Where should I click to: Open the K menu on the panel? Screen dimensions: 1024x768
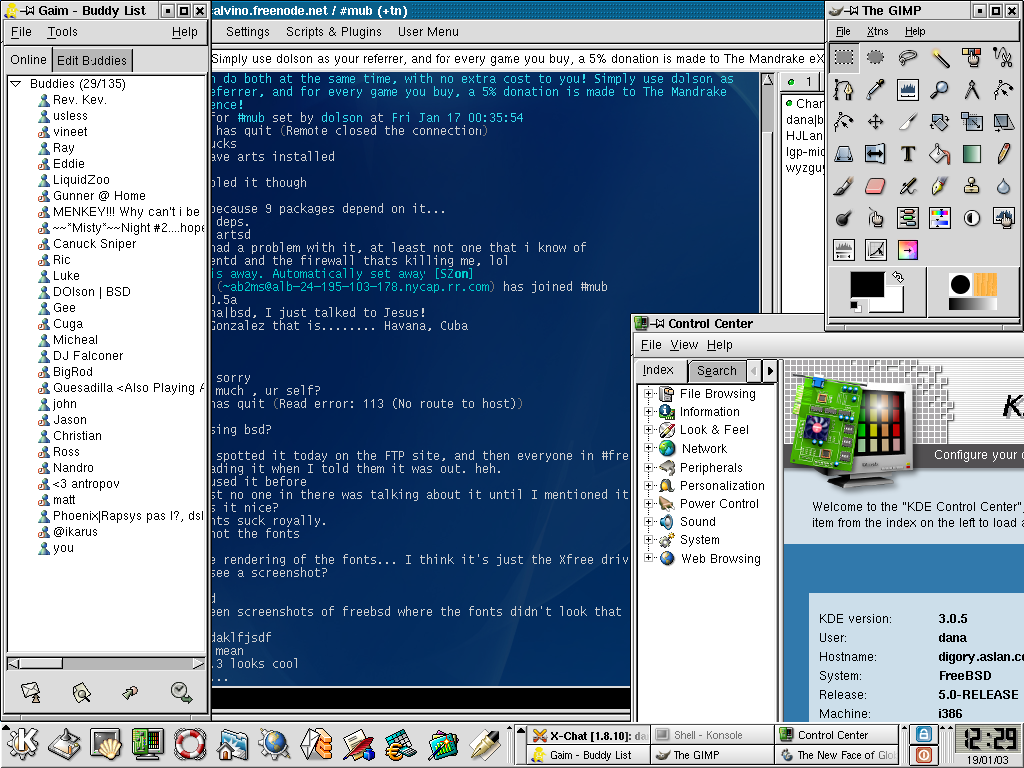[x=22, y=744]
